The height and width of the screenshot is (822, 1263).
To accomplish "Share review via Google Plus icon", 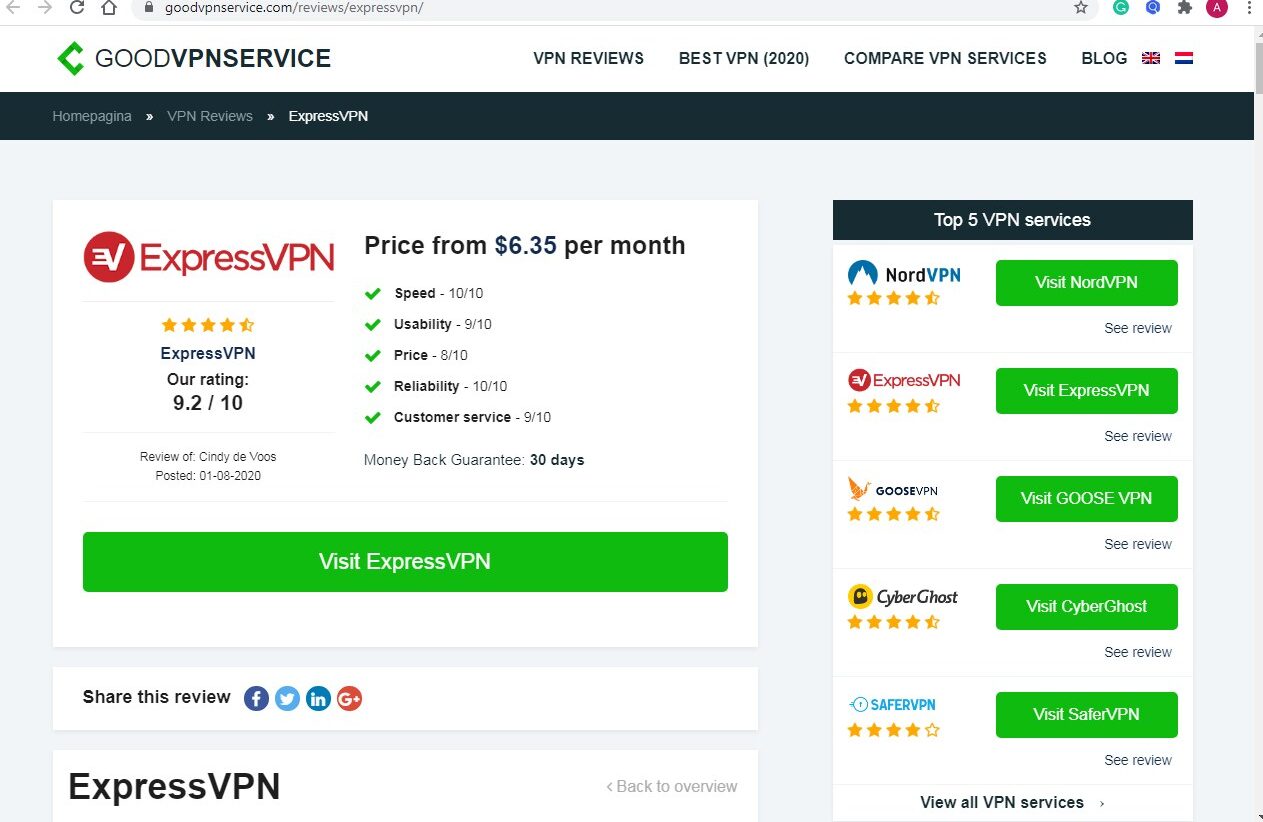I will pyautogui.click(x=349, y=698).
